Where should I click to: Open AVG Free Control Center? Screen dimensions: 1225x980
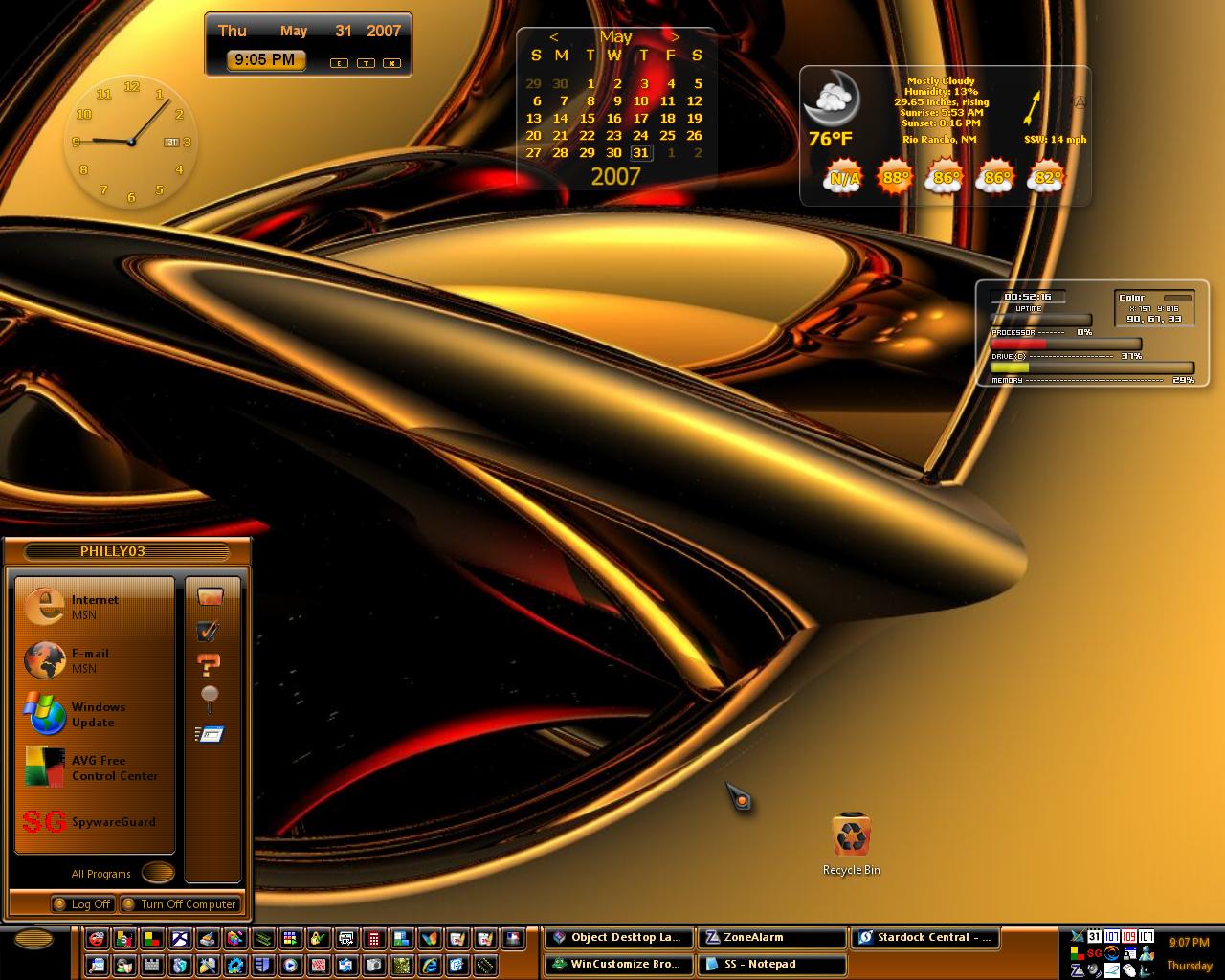click(x=94, y=767)
